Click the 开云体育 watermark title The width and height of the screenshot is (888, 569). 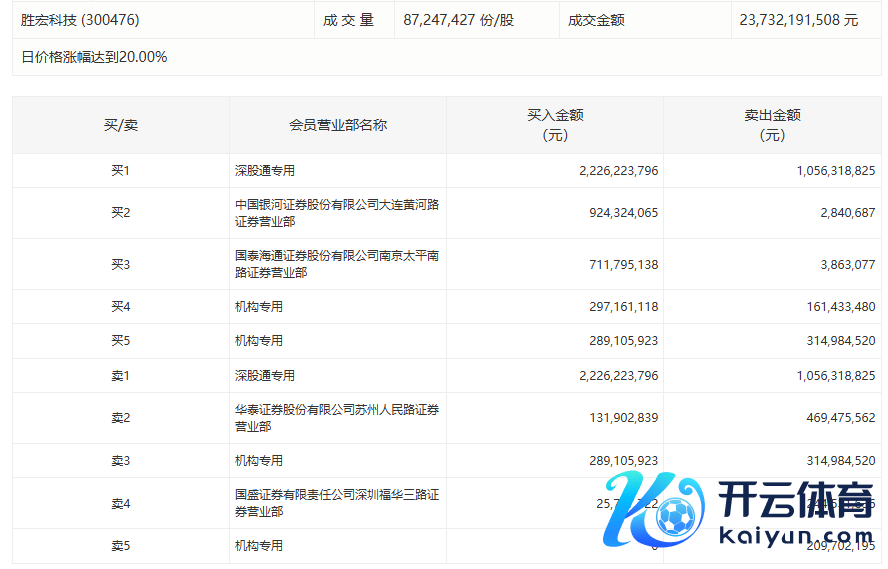pos(796,498)
